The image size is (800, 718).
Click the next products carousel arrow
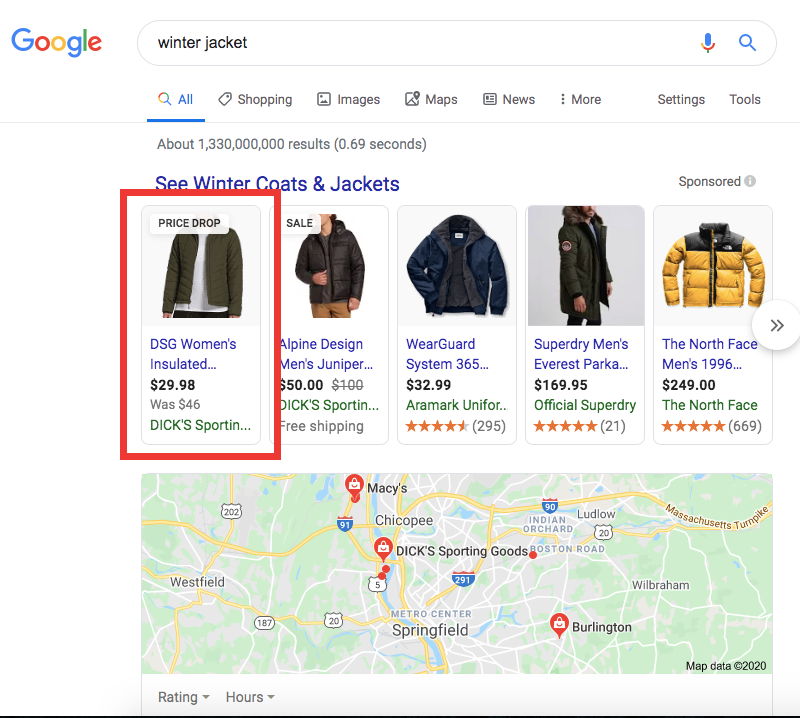pos(777,325)
